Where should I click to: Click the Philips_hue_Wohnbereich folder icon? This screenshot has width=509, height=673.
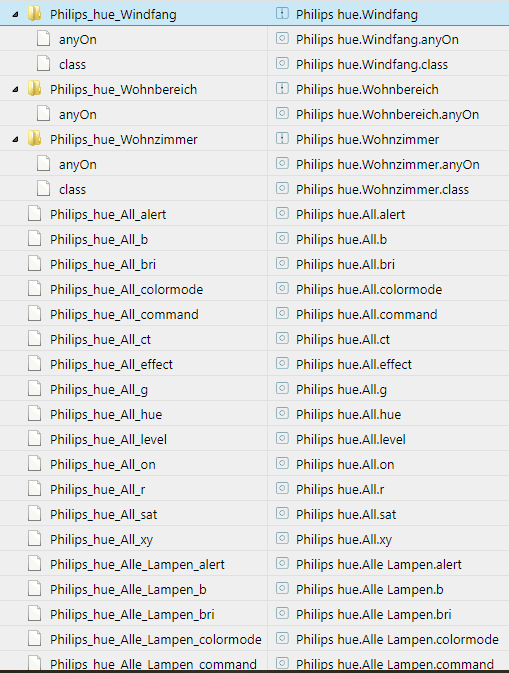coord(34,89)
